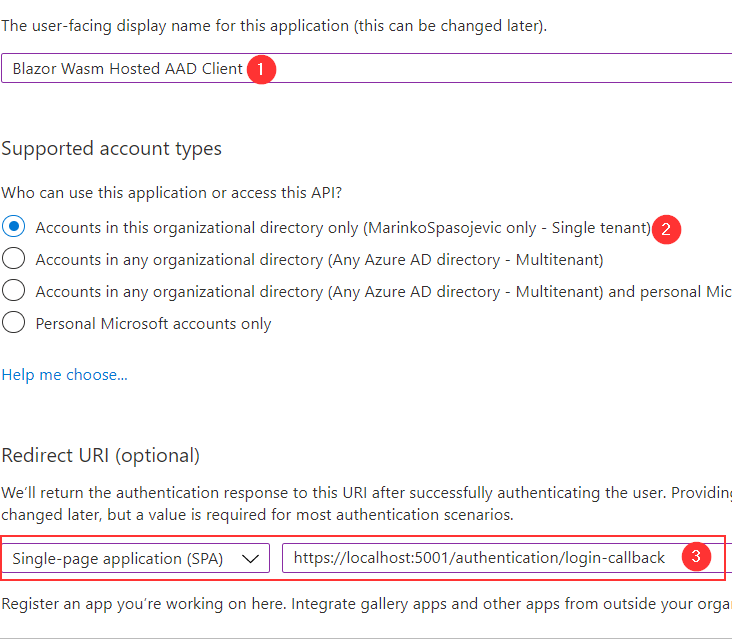Click the chevron arrow in the platform dropdown
The image size is (732, 640).
[251, 559]
